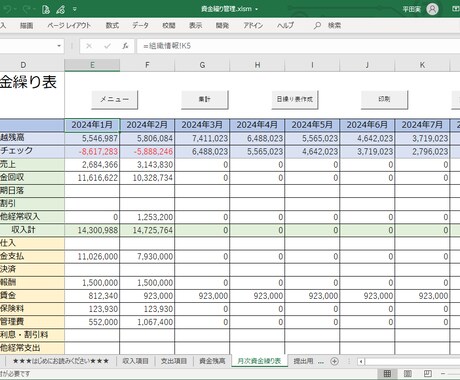Select cell with value 7,930,000
This screenshot has height=380, width=460.
147,257
